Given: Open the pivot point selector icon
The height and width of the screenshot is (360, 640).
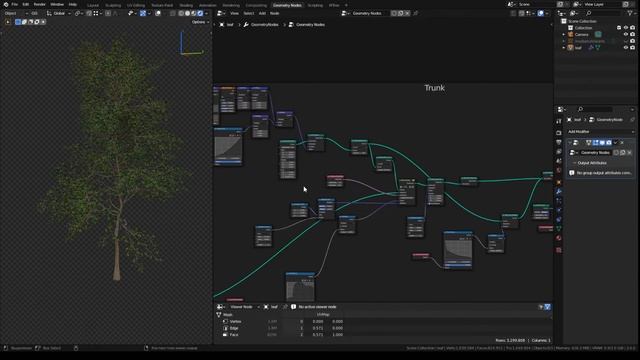Looking at the screenshot, I should pyautogui.click(x=78, y=13).
